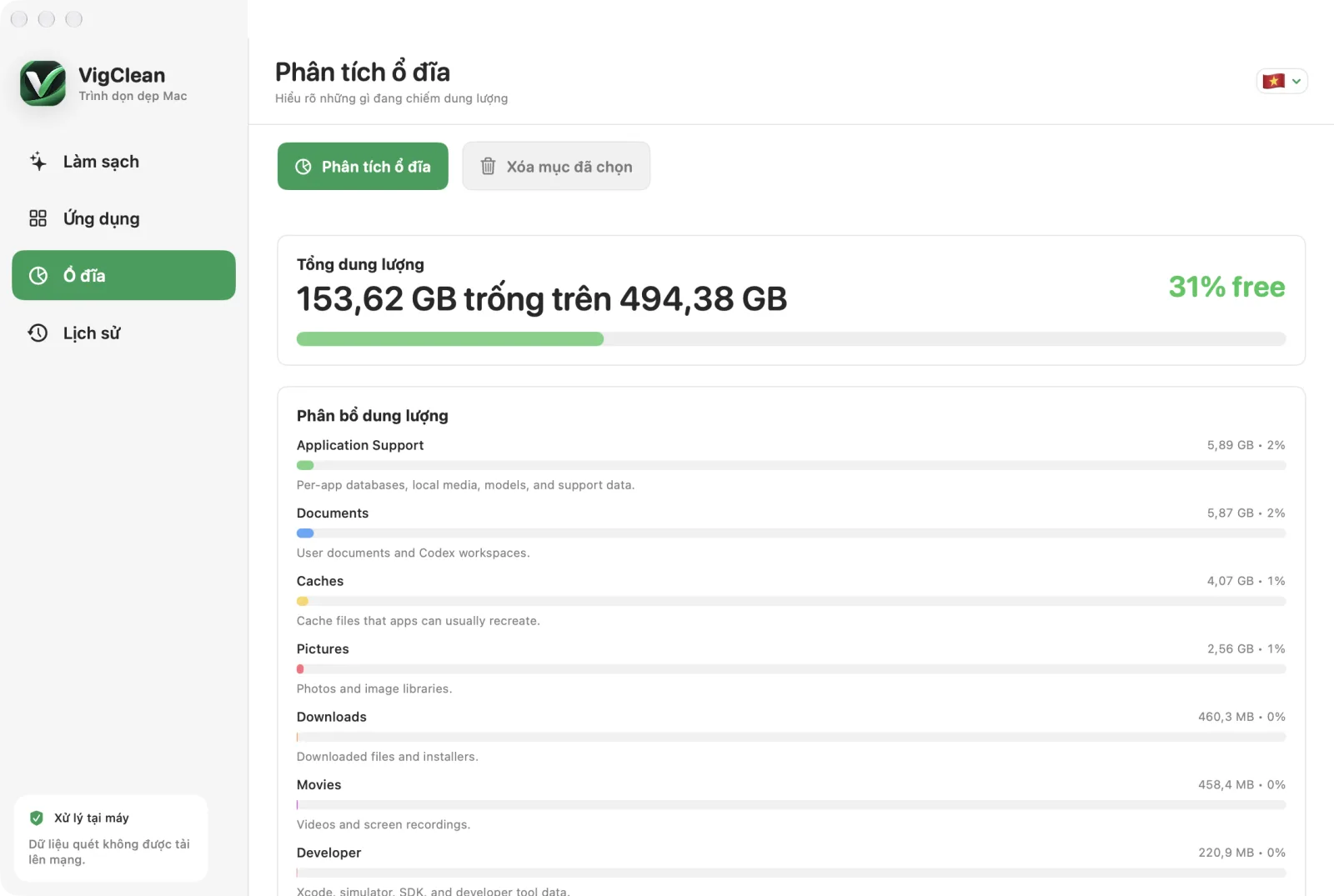Click the 153,62 GB trống trên 494,38 GB text
Viewport: 1334px width, 896px height.
click(542, 299)
